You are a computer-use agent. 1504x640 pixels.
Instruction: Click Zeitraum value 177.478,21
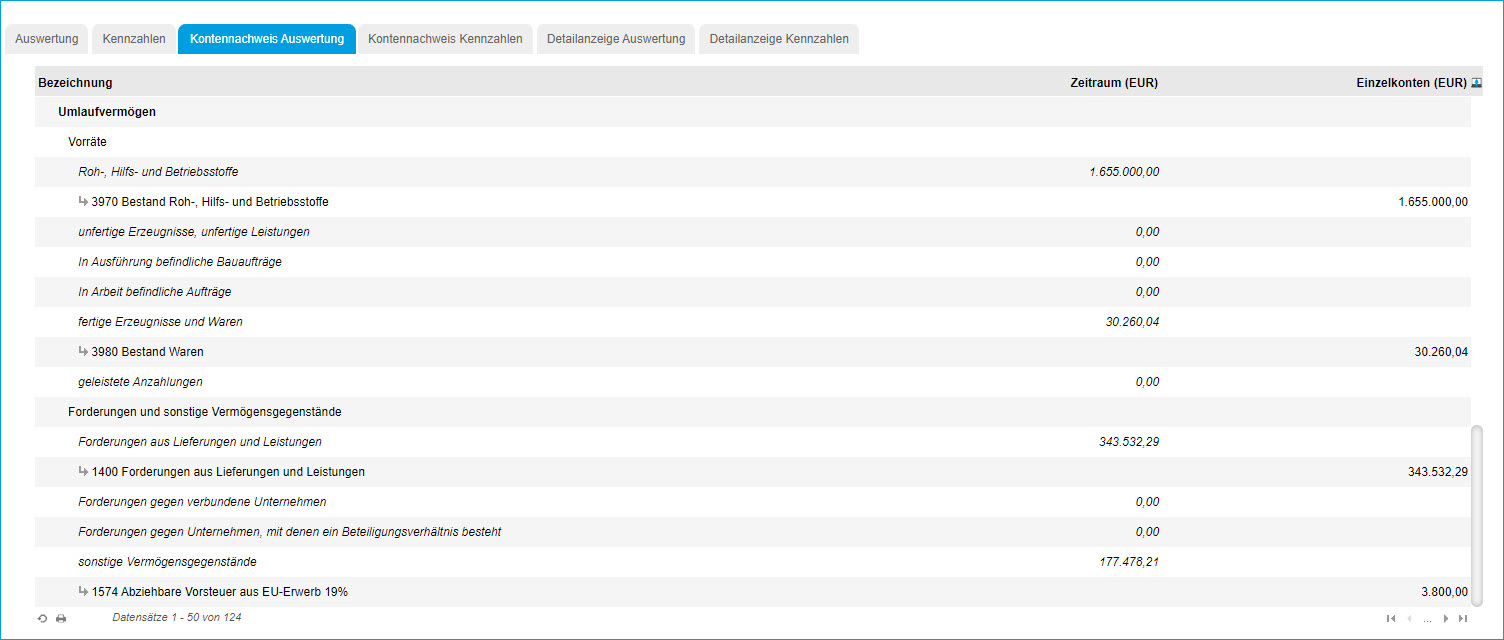point(1129,562)
